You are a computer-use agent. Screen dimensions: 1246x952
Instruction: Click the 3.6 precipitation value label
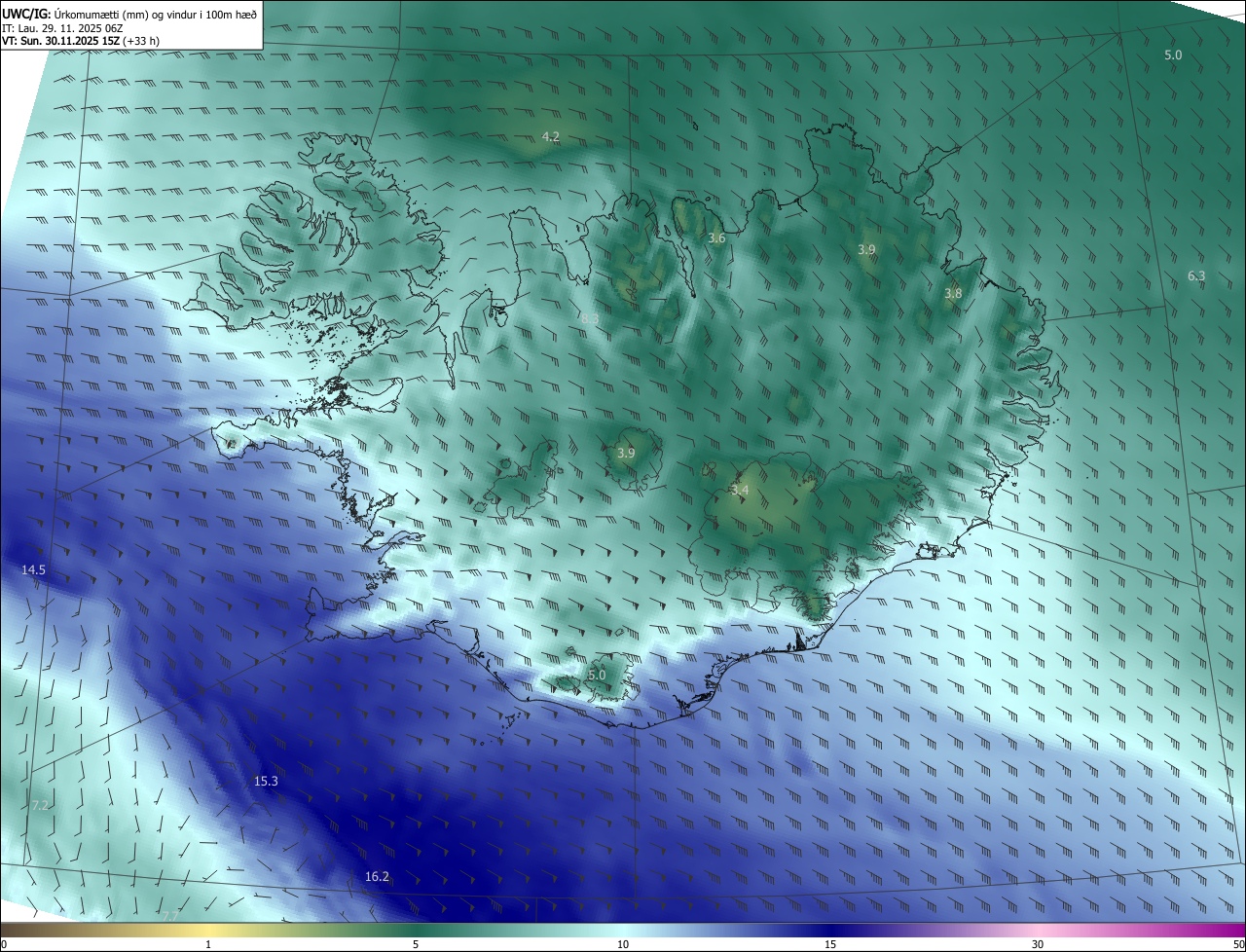point(716,238)
